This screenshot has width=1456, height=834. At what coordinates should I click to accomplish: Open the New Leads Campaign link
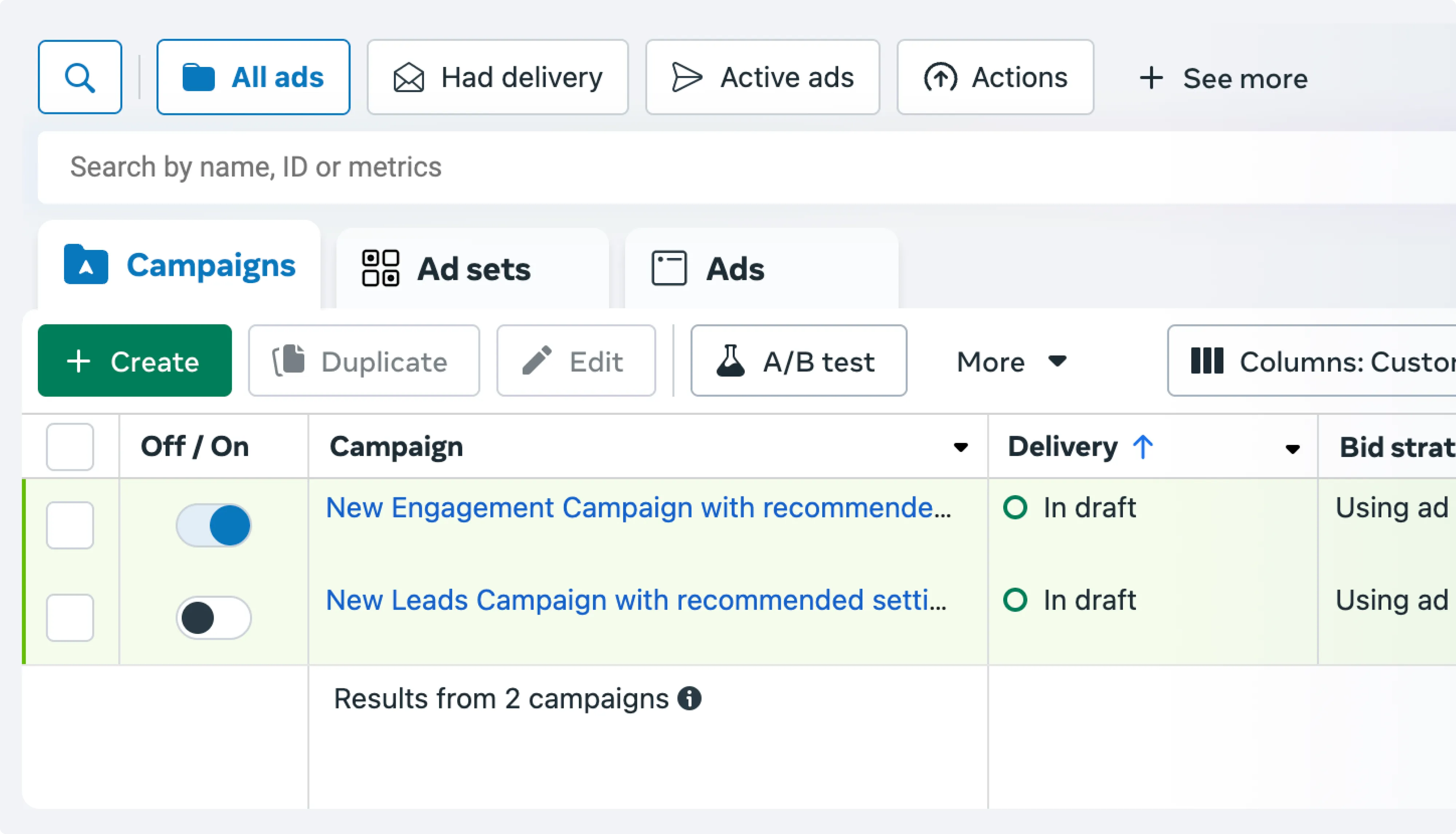pos(636,600)
